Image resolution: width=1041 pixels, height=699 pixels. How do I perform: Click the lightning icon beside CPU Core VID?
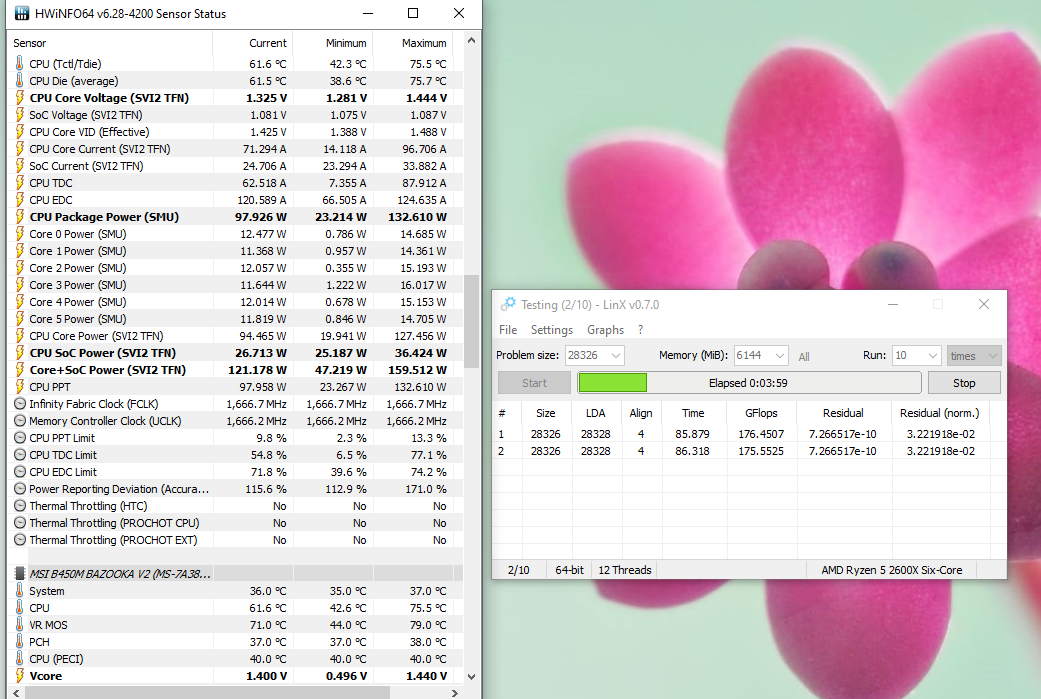click(20, 132)
